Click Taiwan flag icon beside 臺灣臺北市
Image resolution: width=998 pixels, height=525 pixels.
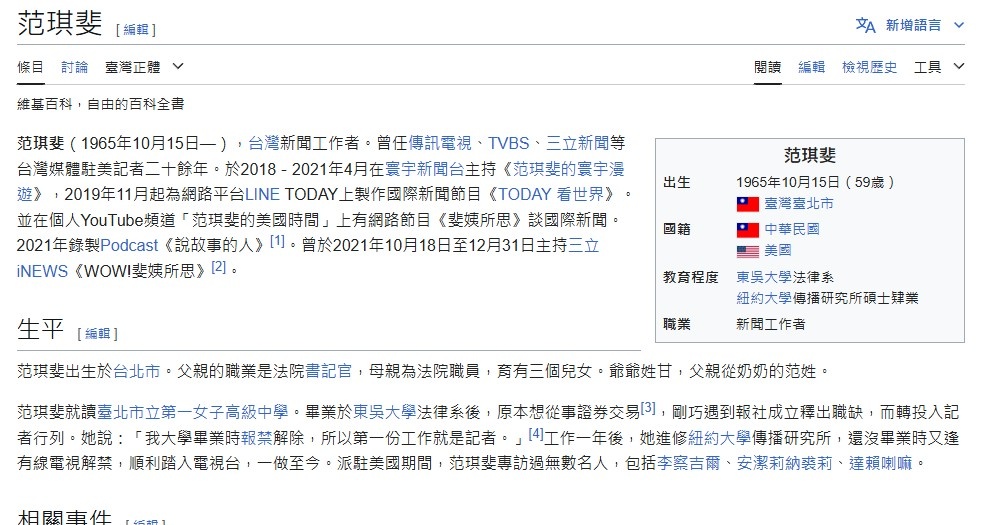[748, 204]
